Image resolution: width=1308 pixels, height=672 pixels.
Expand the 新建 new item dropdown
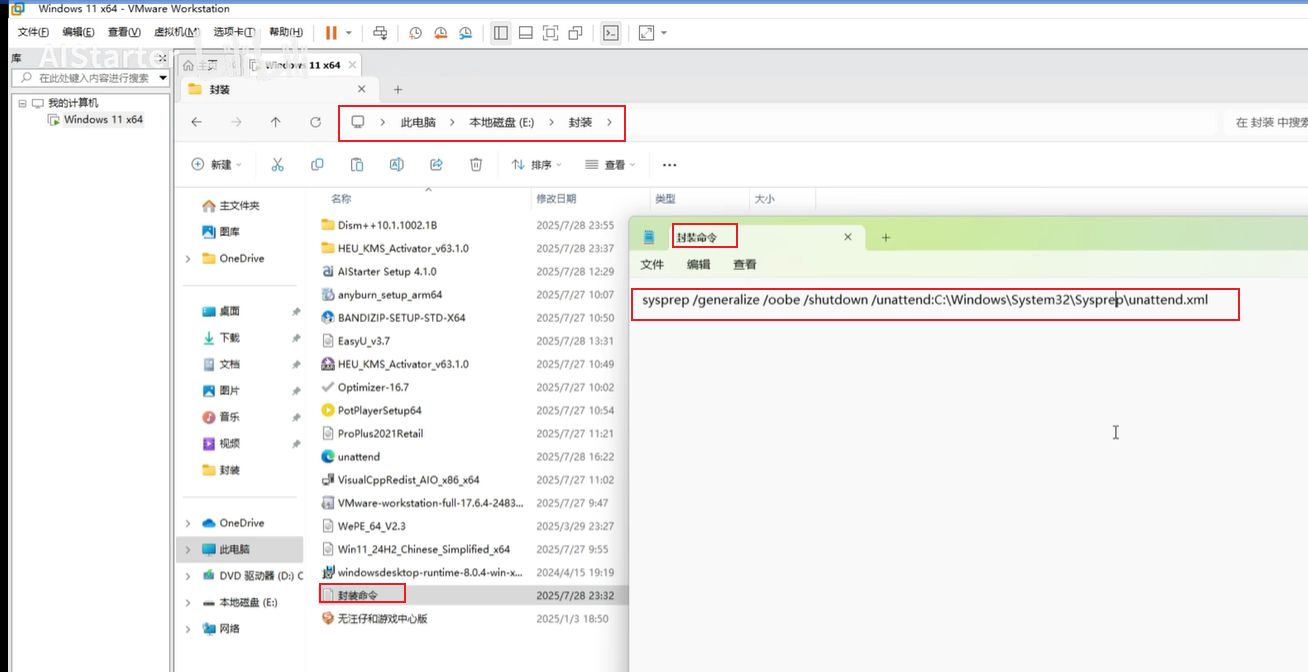[x=213, y=164]
